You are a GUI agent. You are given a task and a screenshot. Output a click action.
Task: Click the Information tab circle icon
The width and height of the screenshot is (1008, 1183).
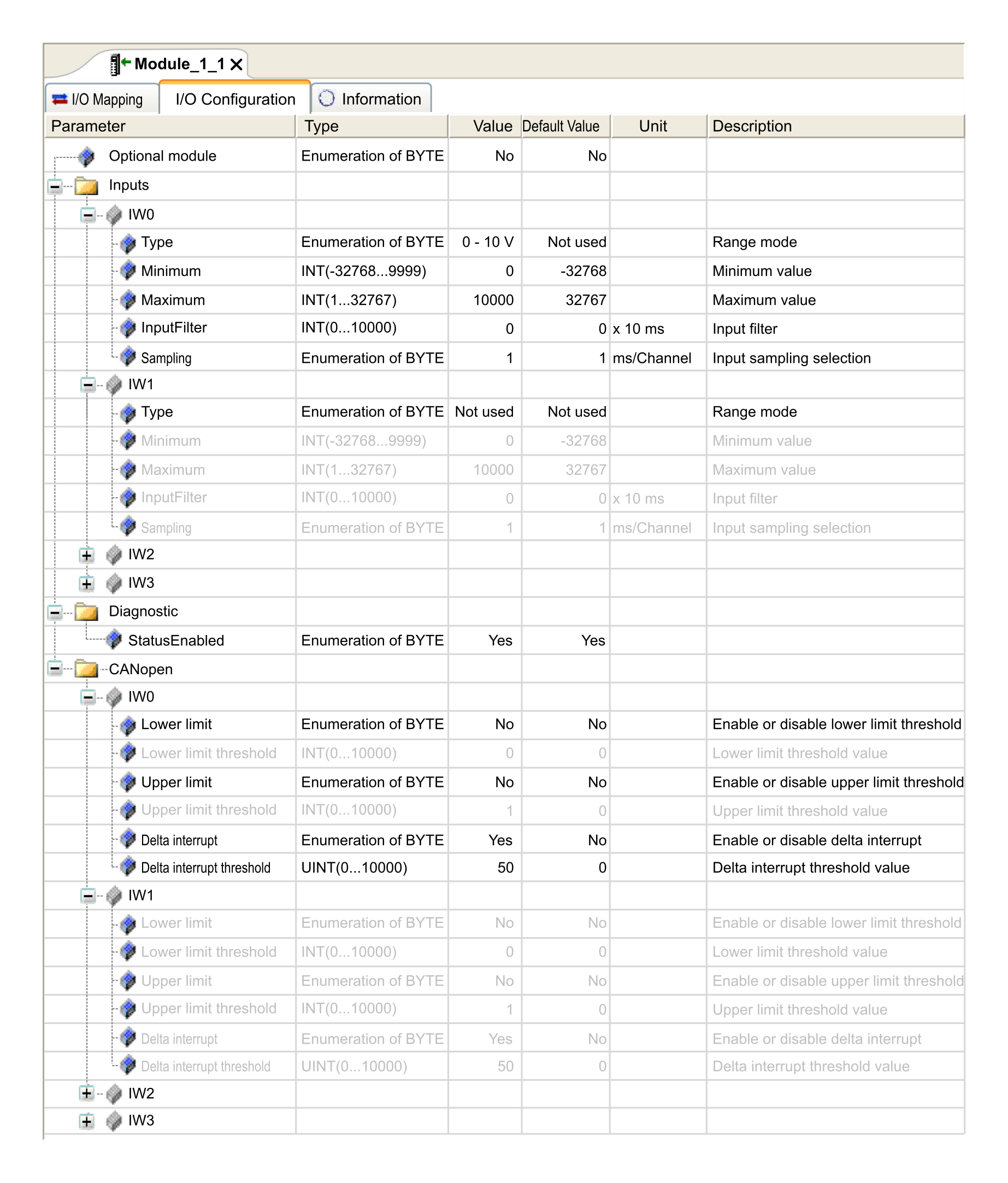coord(327,98)
